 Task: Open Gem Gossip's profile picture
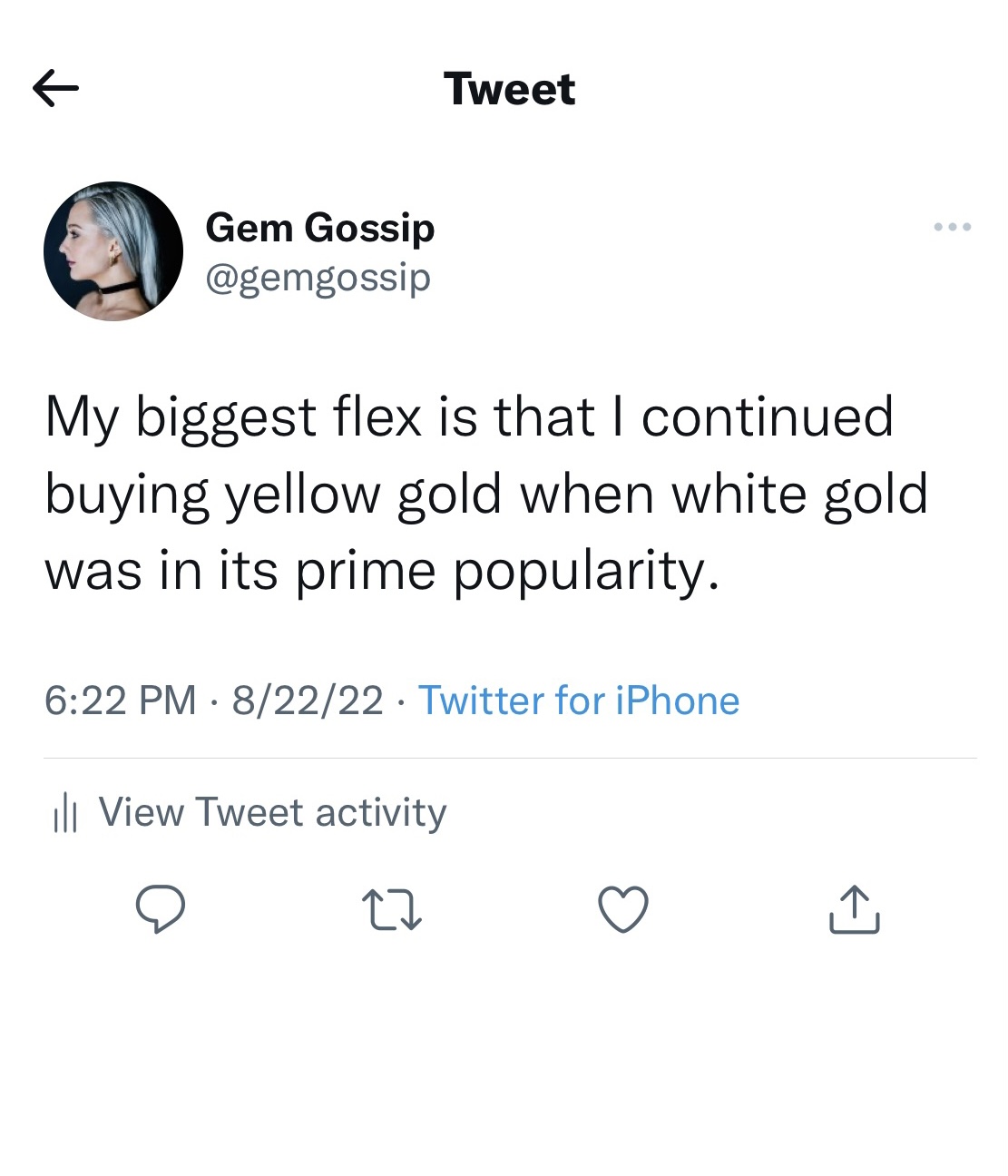coord(113,251)
